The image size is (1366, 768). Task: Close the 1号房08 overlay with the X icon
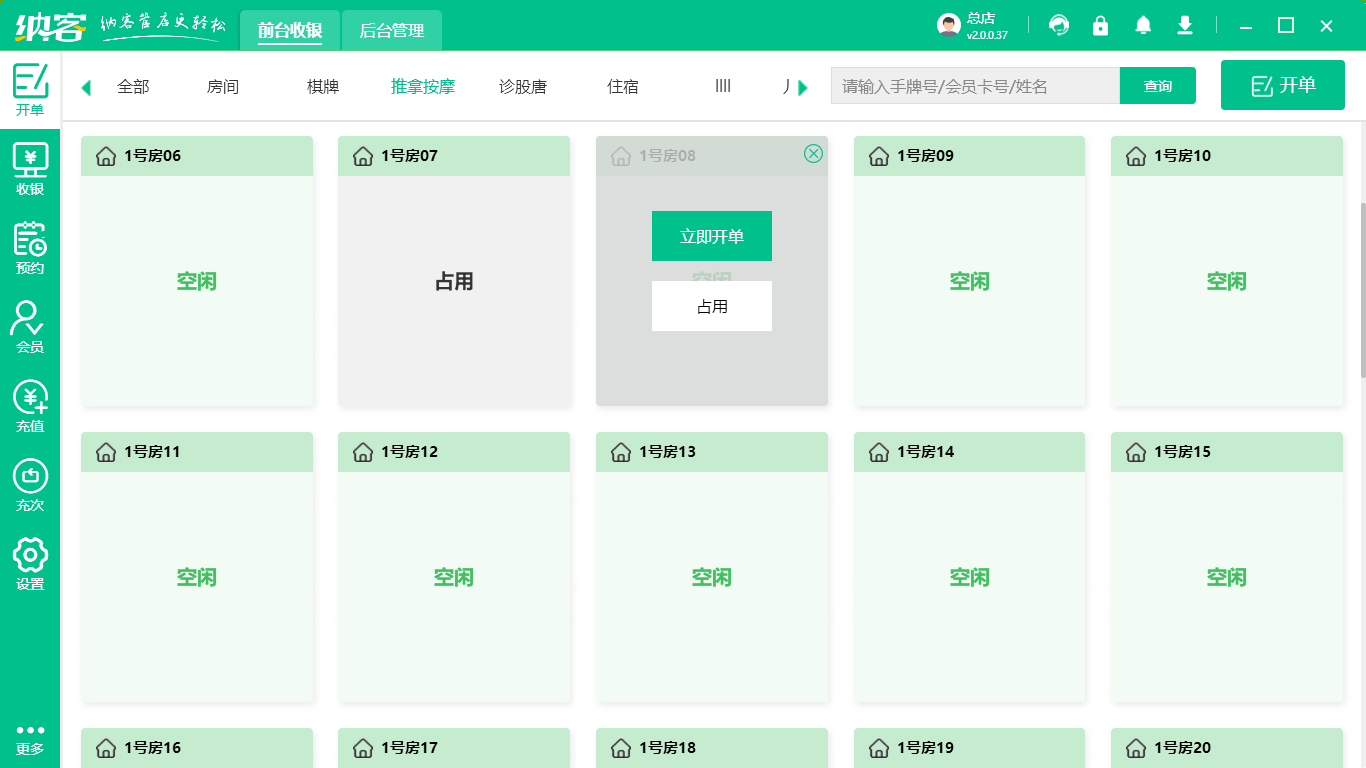(814, 153)
